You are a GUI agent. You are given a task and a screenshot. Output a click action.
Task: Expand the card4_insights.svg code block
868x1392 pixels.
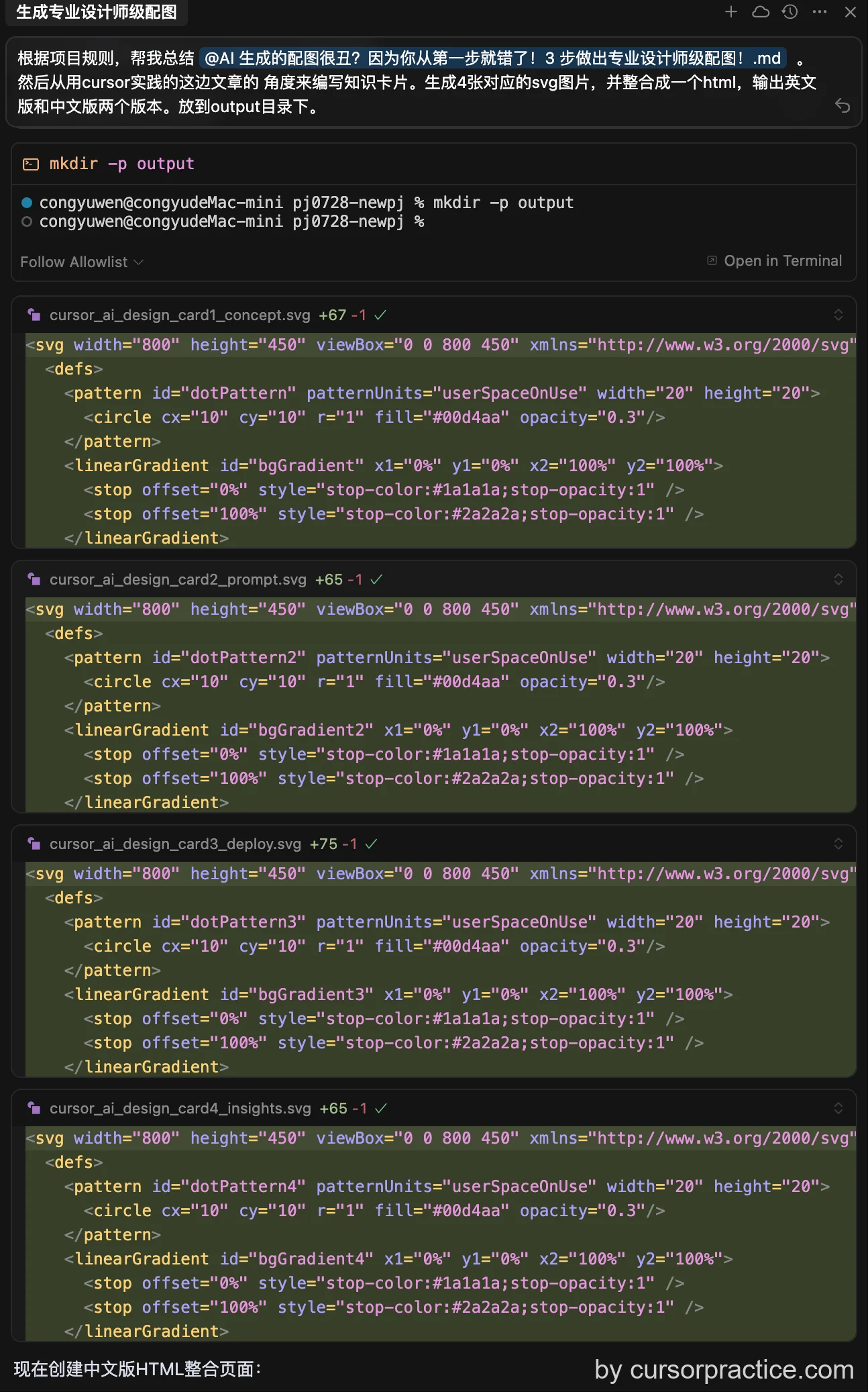click(838, 1108)
